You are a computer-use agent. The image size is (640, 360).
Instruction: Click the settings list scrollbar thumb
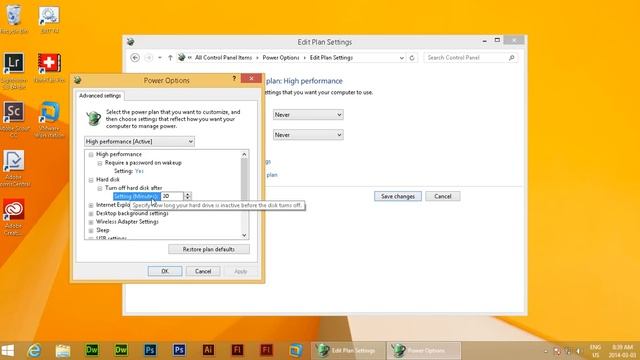[x=244, y=180]
